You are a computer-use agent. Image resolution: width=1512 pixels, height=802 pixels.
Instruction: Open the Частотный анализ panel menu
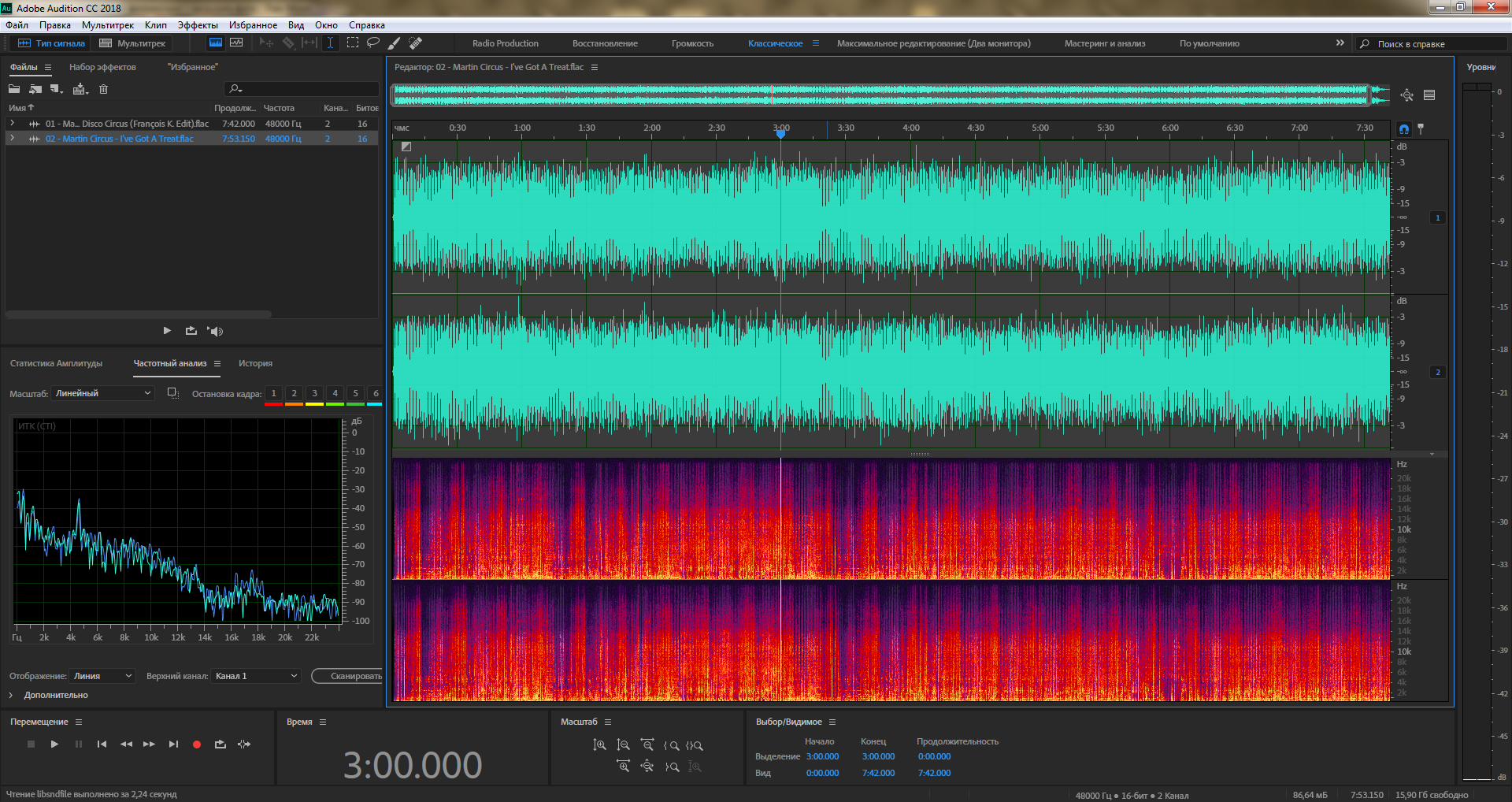217,363
